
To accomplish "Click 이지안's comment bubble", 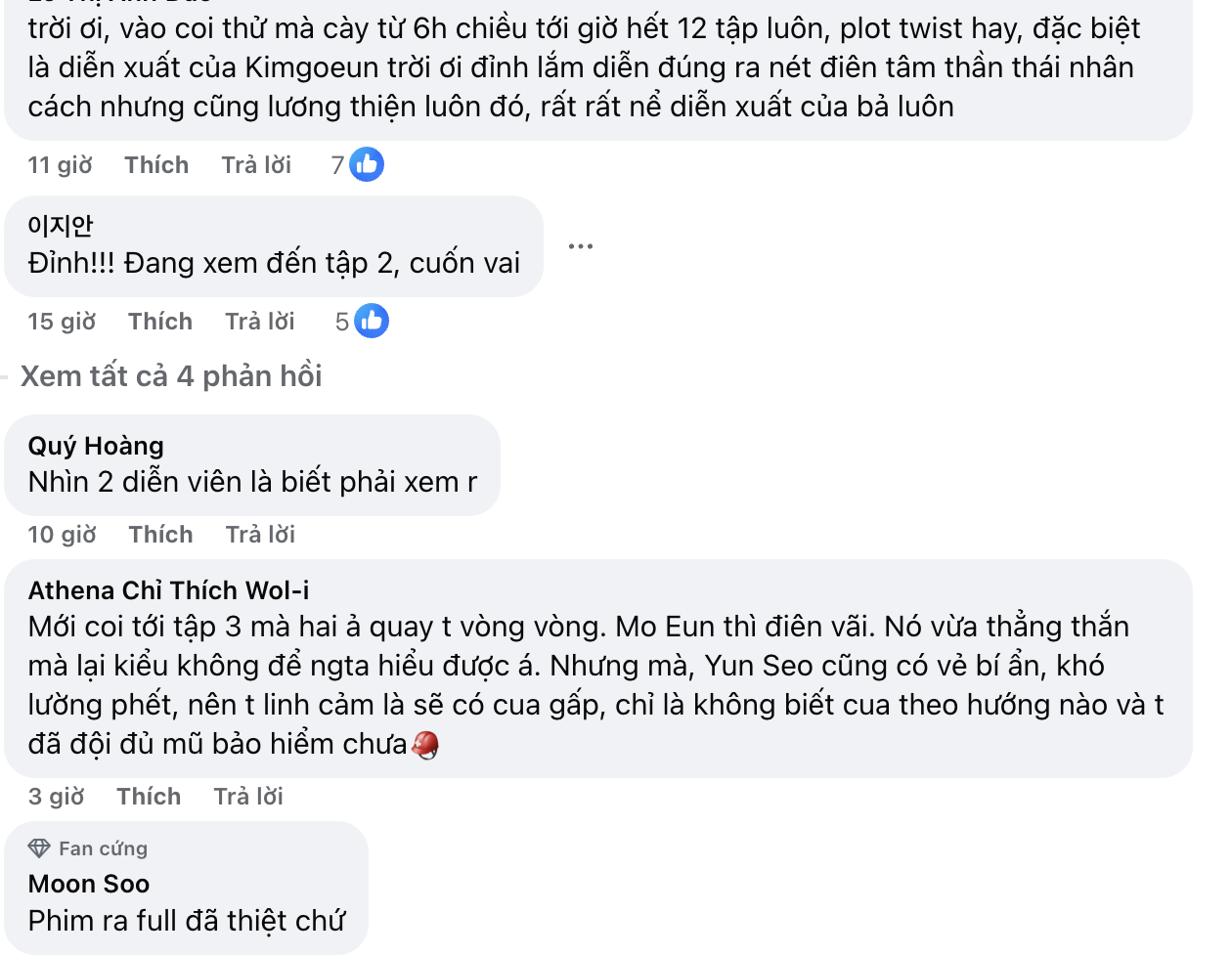I will click(274, 244).
